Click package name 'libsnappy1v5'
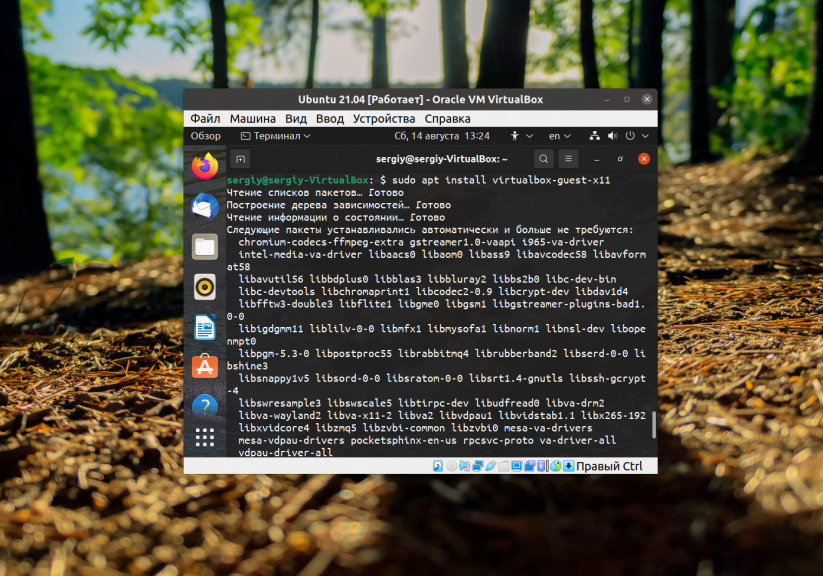Viewport: 823px width, 576px height. tap(273, 378)
